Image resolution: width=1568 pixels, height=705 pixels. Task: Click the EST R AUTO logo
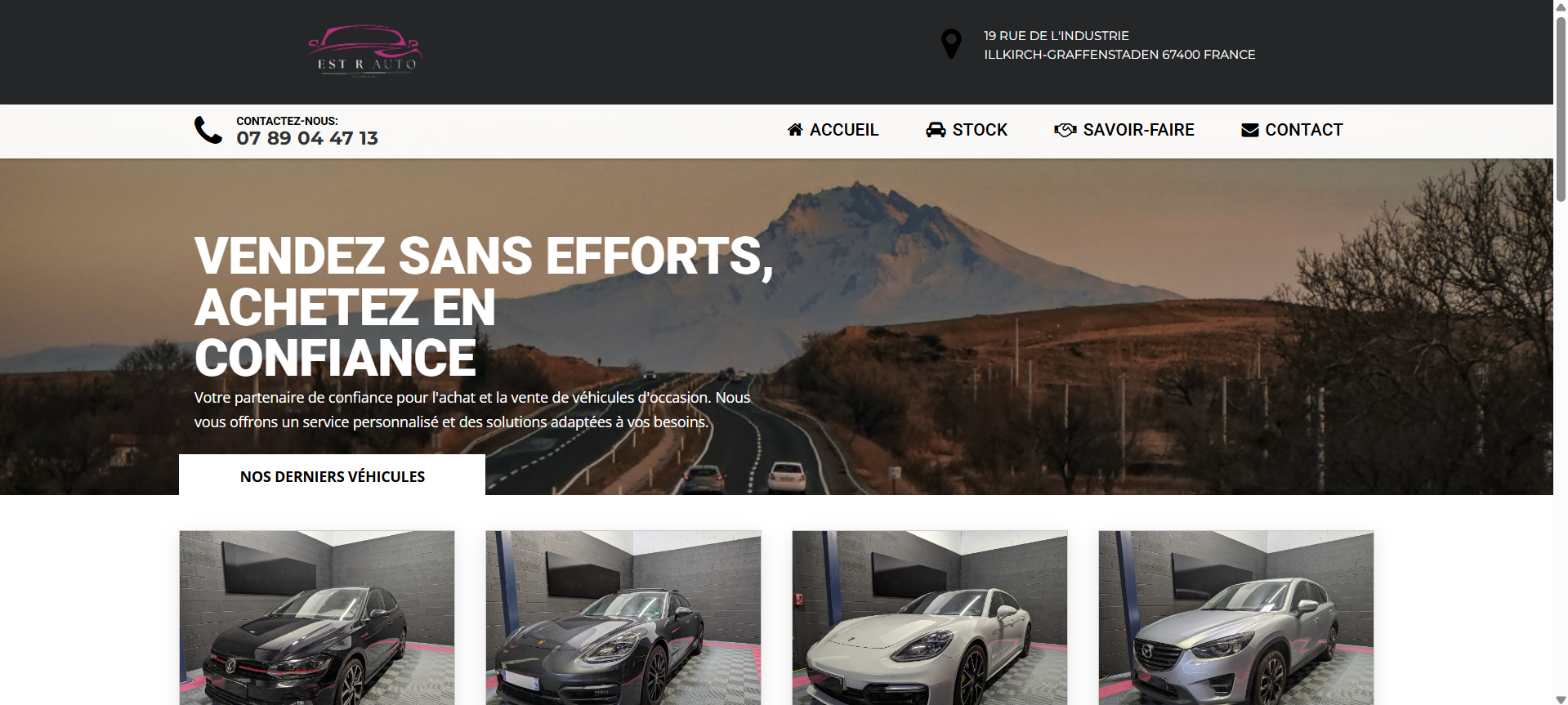coord(365,51)
